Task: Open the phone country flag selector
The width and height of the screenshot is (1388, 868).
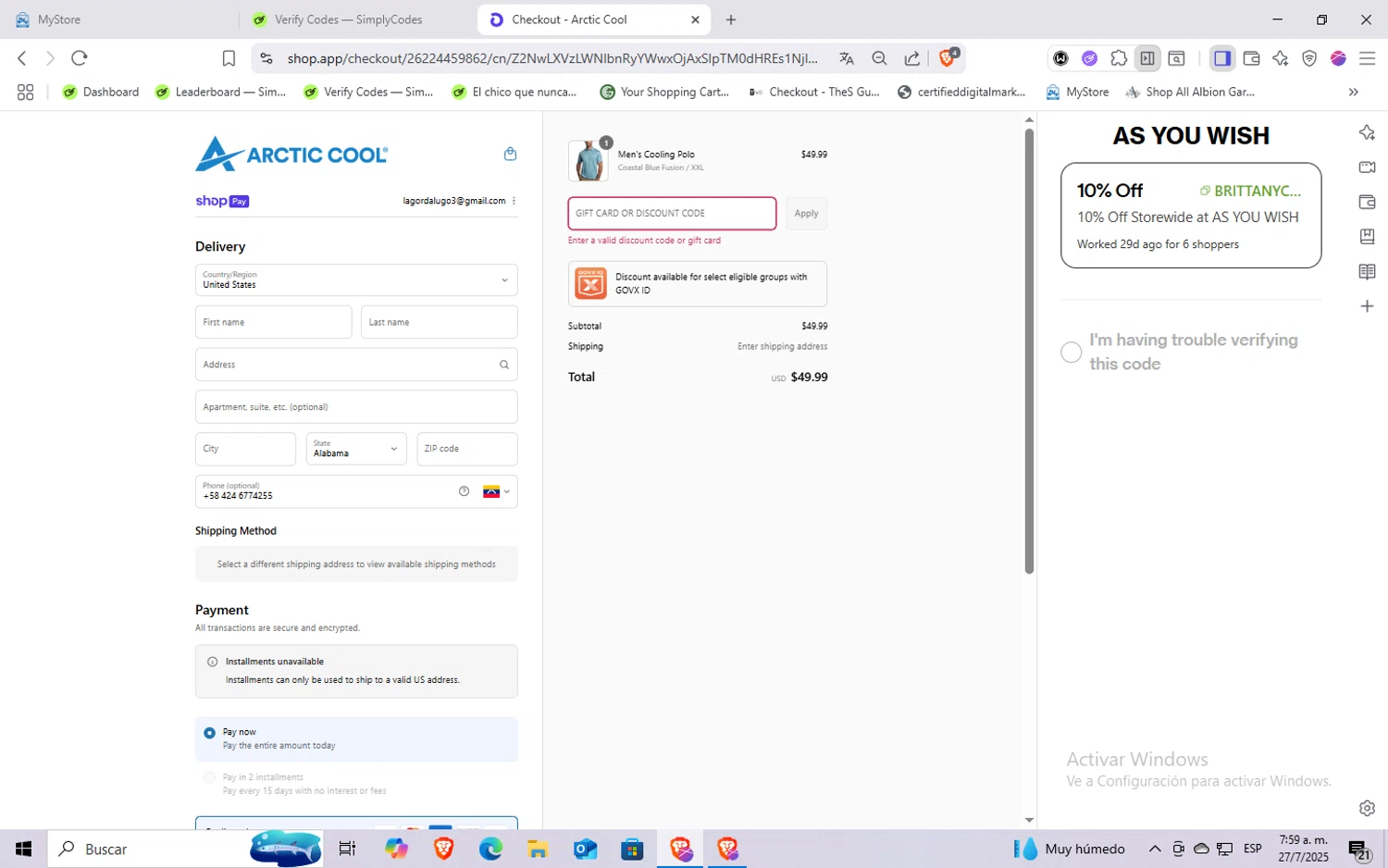Action: coord(497,491)
